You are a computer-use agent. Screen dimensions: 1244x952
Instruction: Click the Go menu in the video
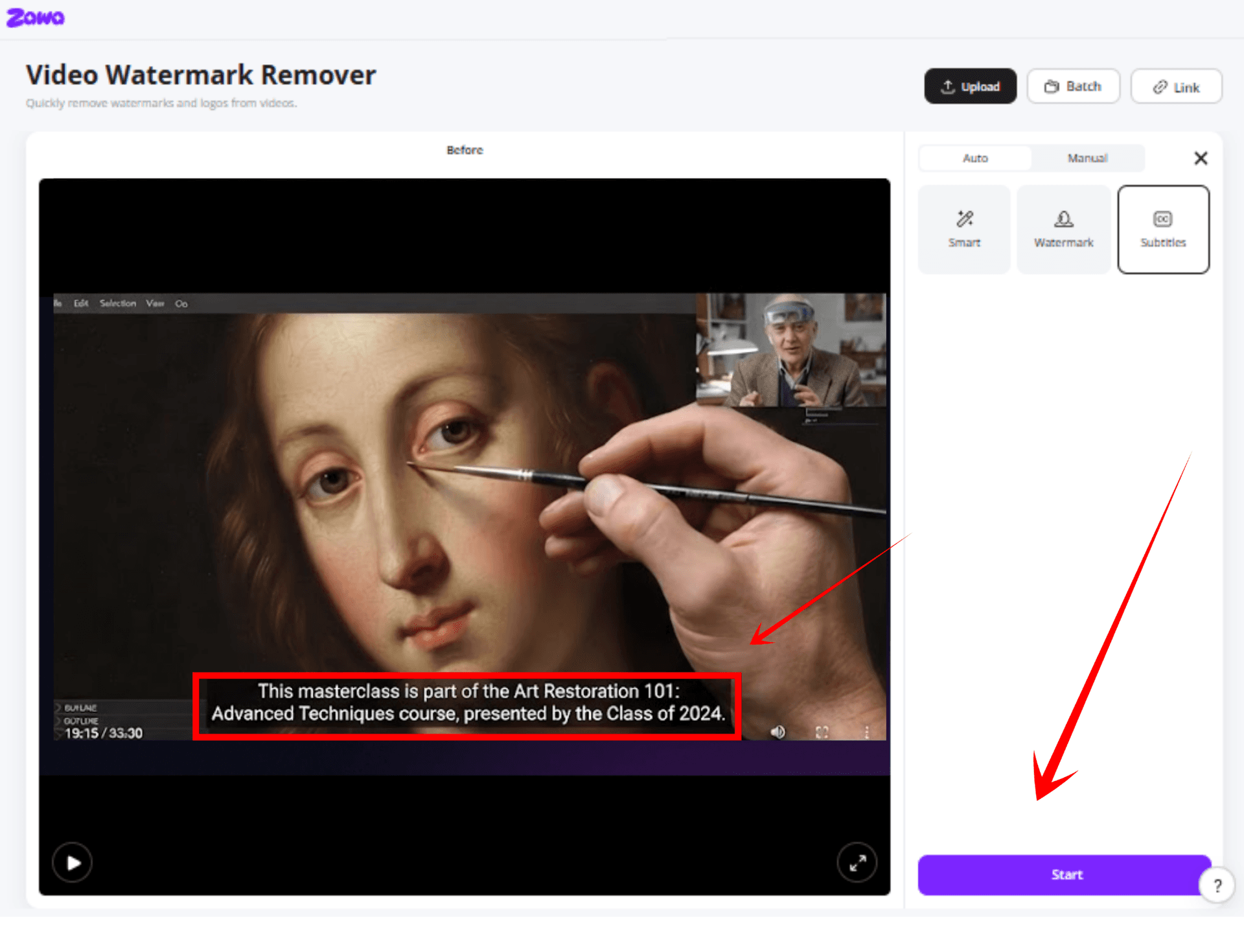click(181, 303)
